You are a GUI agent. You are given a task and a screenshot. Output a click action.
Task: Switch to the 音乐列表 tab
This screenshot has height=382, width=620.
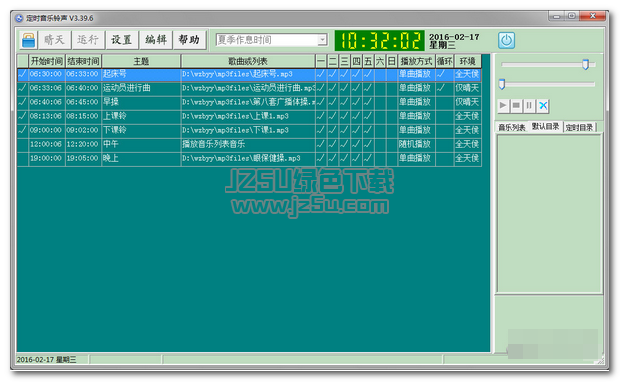(512, 127)
